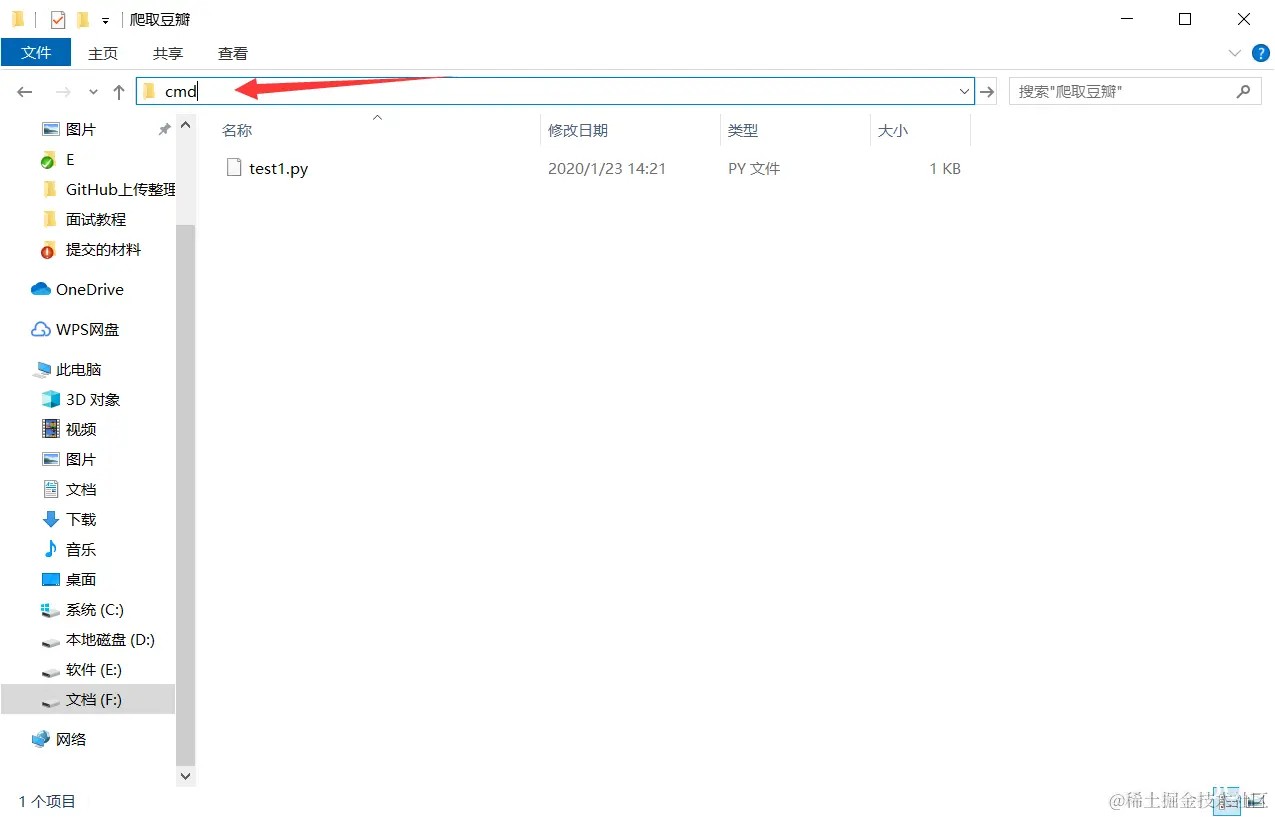Open the recent locations dropdown chevron

pos(93,92)
